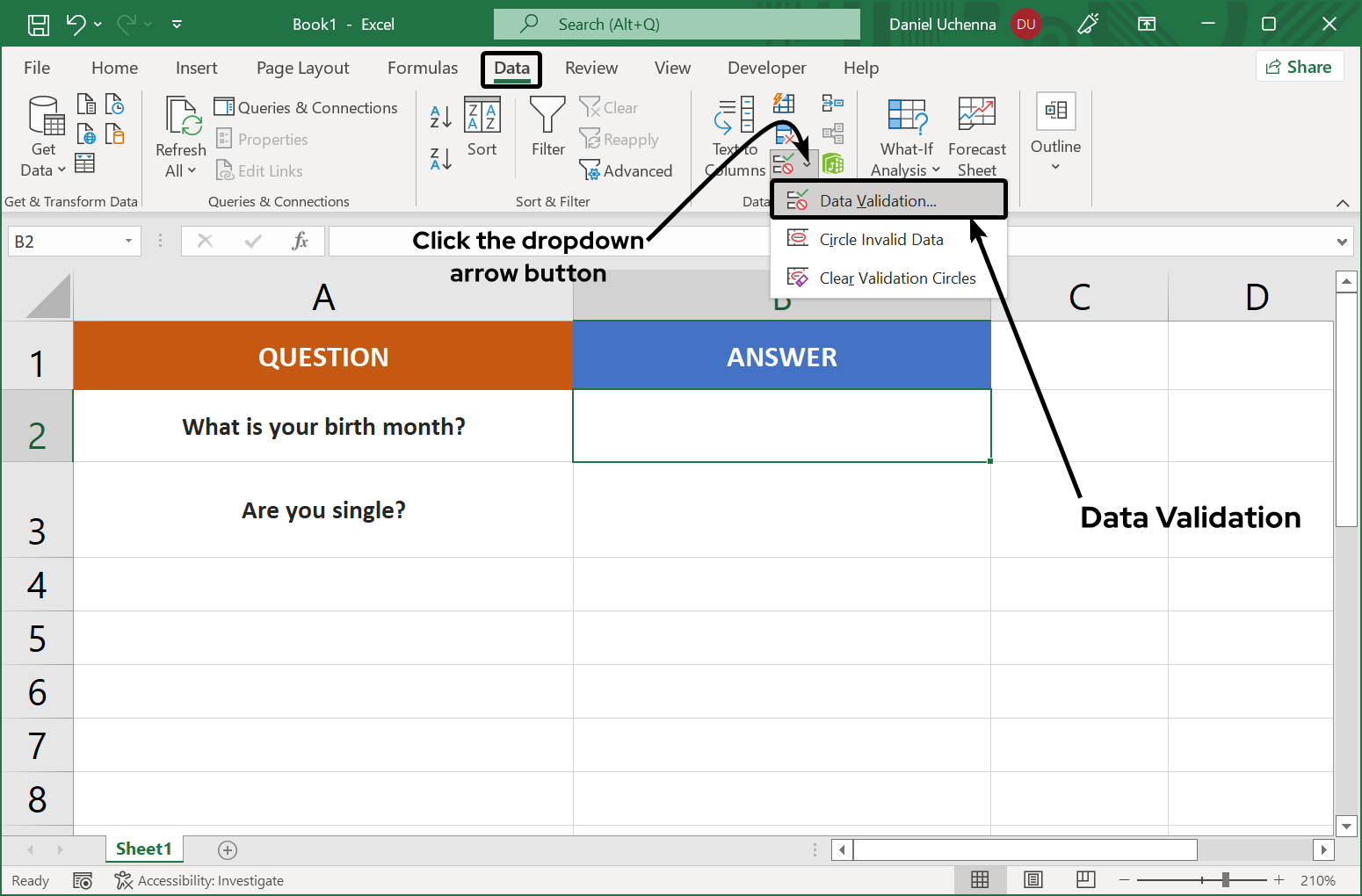Select the Flash Fill tool
The height and width of the screenshot is (896, 1362).
click(783, 104)
